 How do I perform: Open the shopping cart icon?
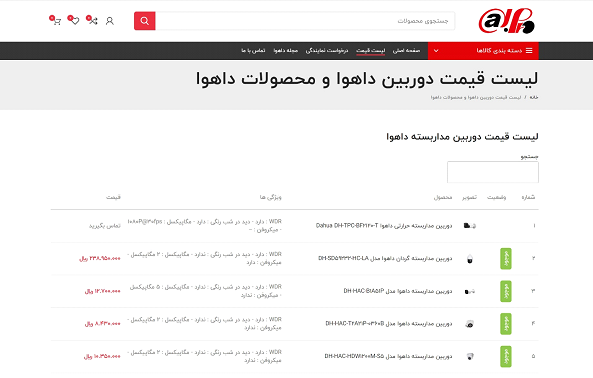56,20
